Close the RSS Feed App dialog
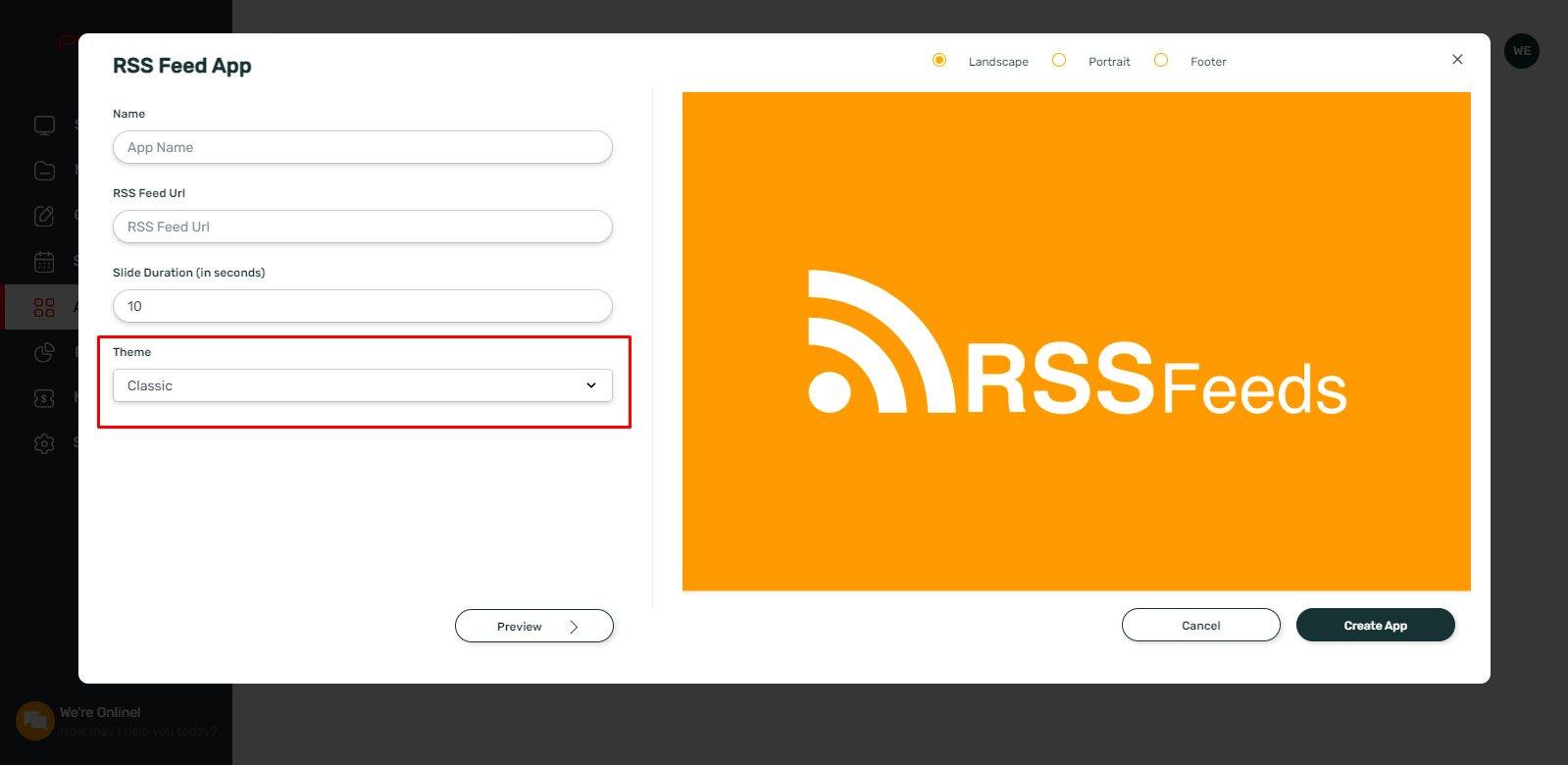Image resolution: width=1568 pixels, height=765 pixels. (x=1457, y=60)
